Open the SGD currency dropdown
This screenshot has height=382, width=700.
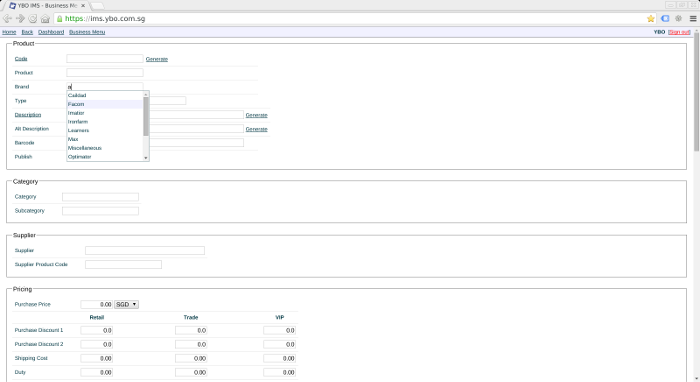[126, 304]
